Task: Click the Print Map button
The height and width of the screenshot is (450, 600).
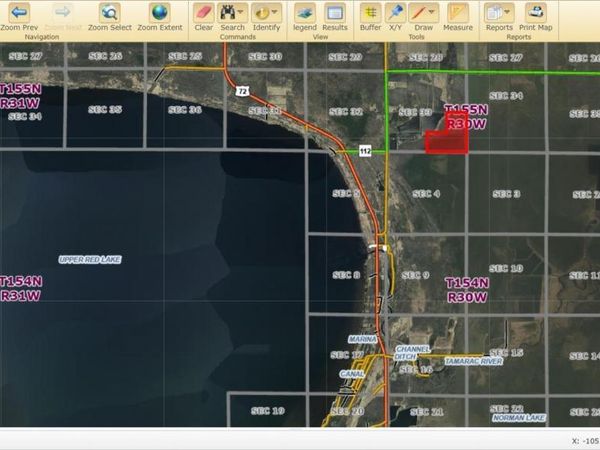Action: click(536, 13)
